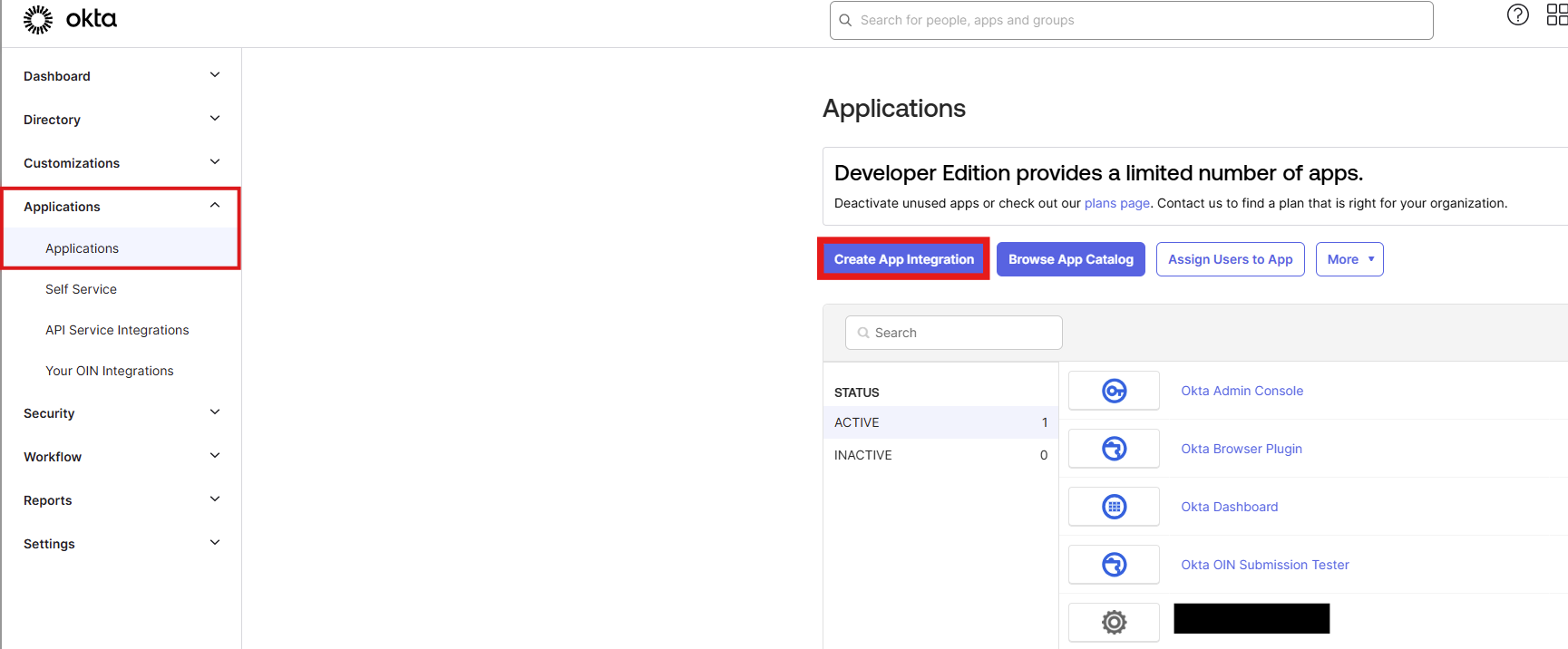1568x649 pixels.
Task: Click the magnifier icon in global search
Action: coord(845,20)
